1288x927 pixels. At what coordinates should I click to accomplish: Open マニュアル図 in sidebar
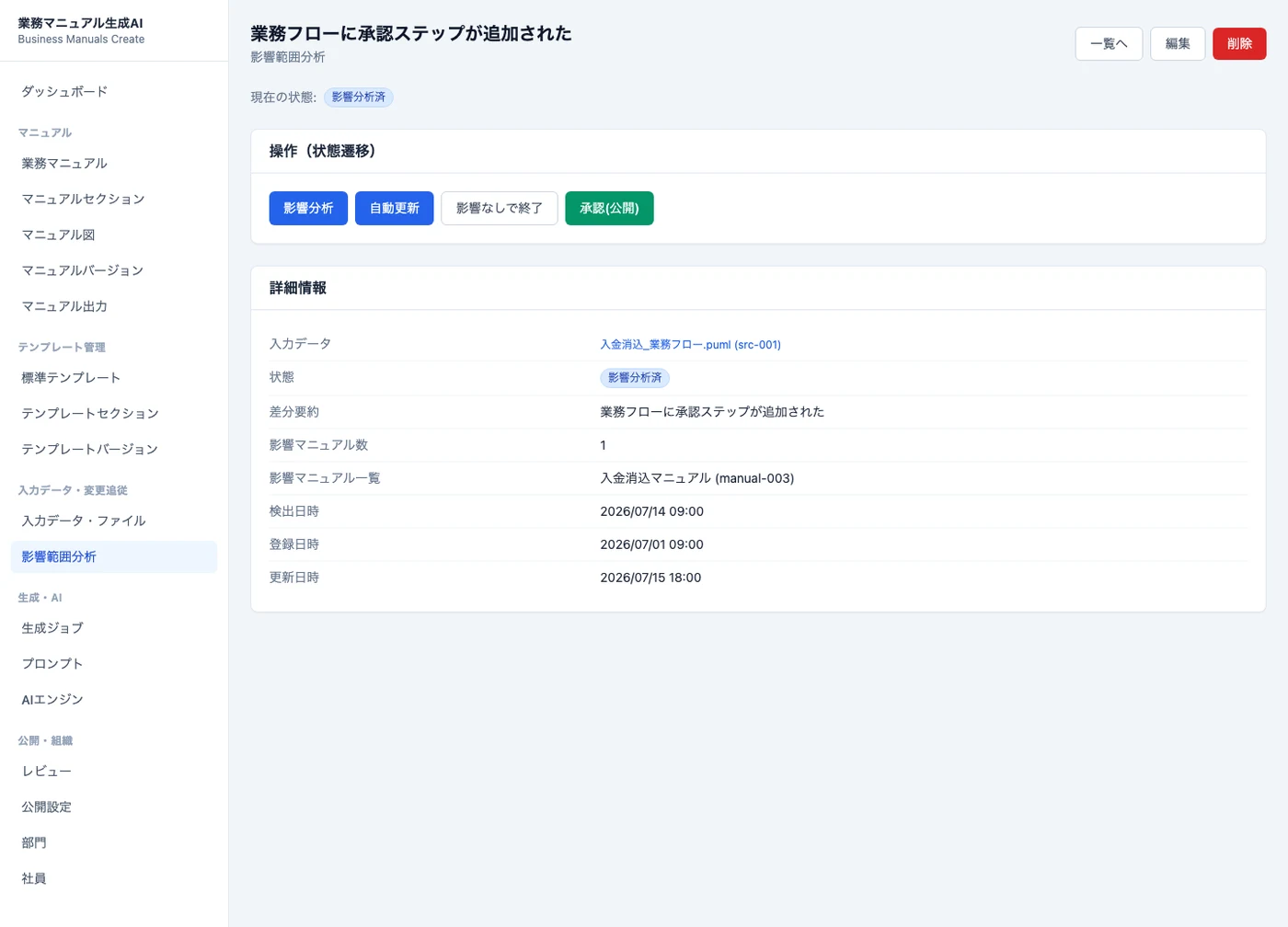point(114,235)
